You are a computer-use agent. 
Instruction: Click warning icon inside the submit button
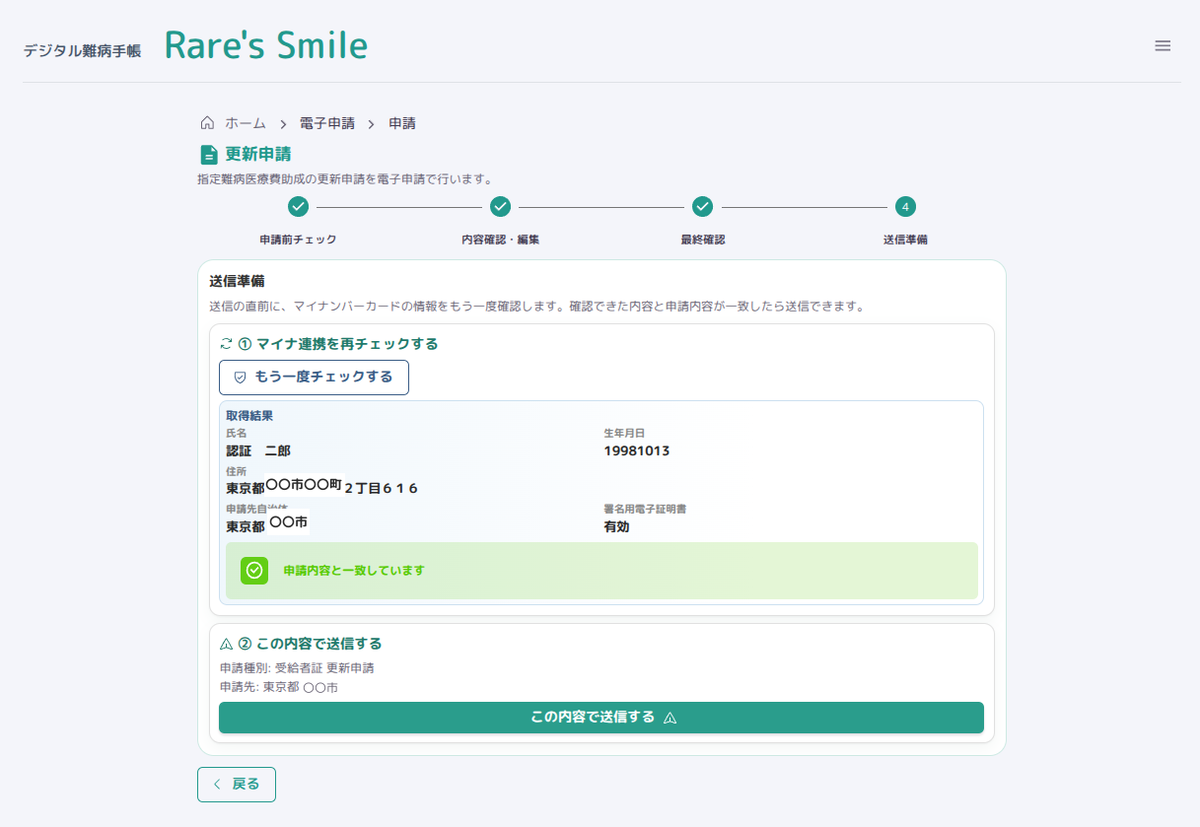(x=670, y=718)
